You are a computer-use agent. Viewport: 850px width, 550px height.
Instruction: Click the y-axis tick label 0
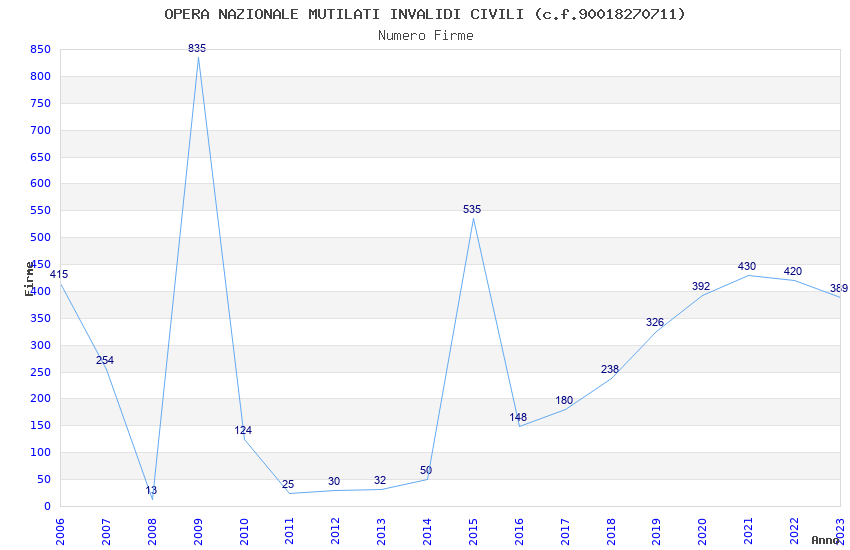pyautogui.click(x=47, y=506)
